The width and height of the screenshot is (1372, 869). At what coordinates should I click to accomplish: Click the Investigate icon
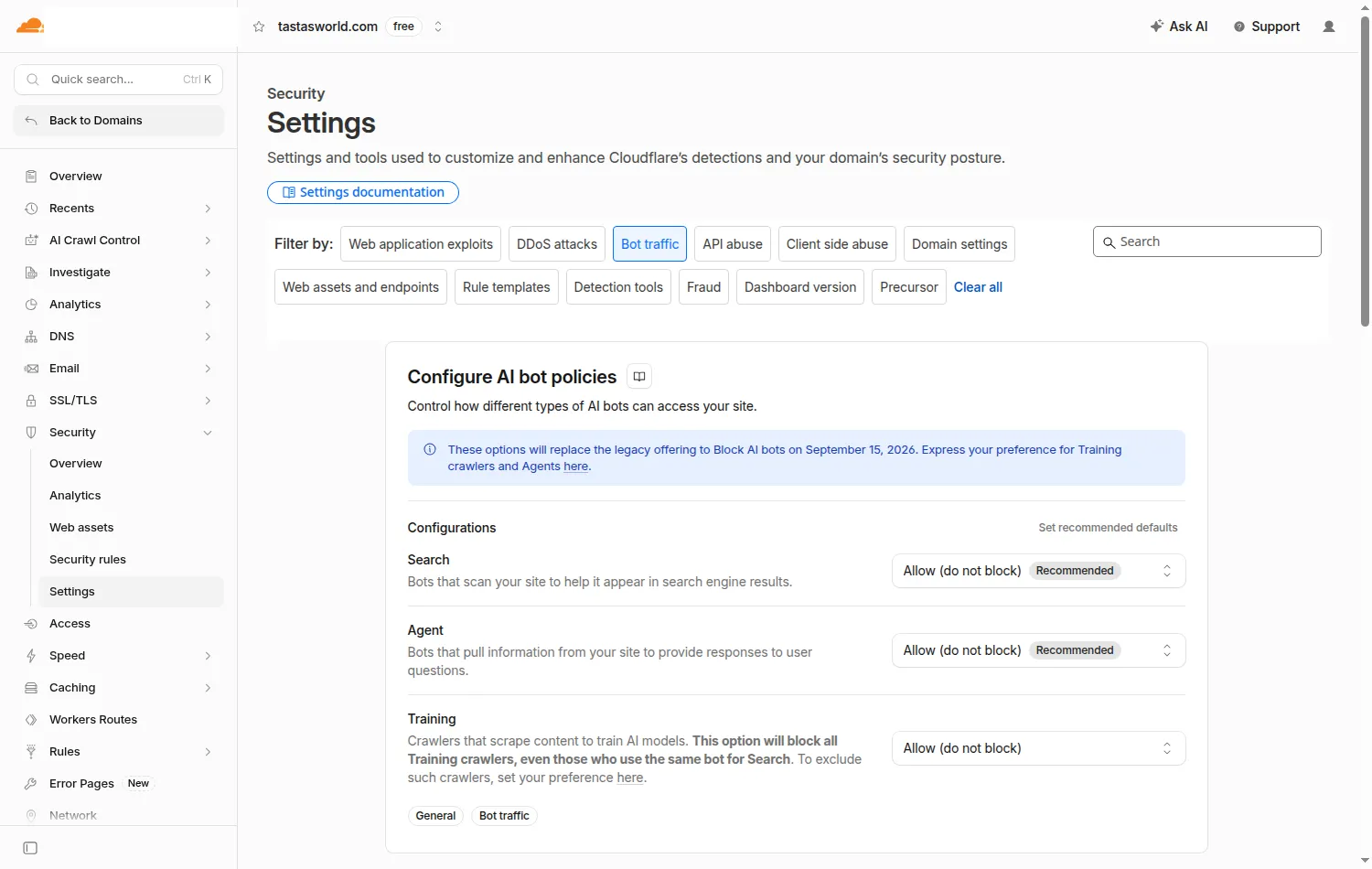coord(31,273)
